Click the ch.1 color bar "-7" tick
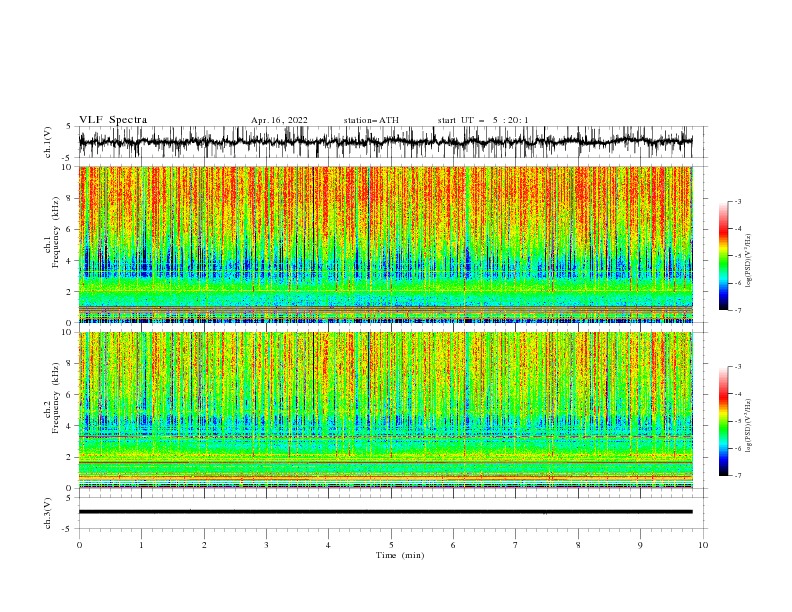Image resolution: width=792 pixels, height=612 pixels. click(x=738, y=311)
